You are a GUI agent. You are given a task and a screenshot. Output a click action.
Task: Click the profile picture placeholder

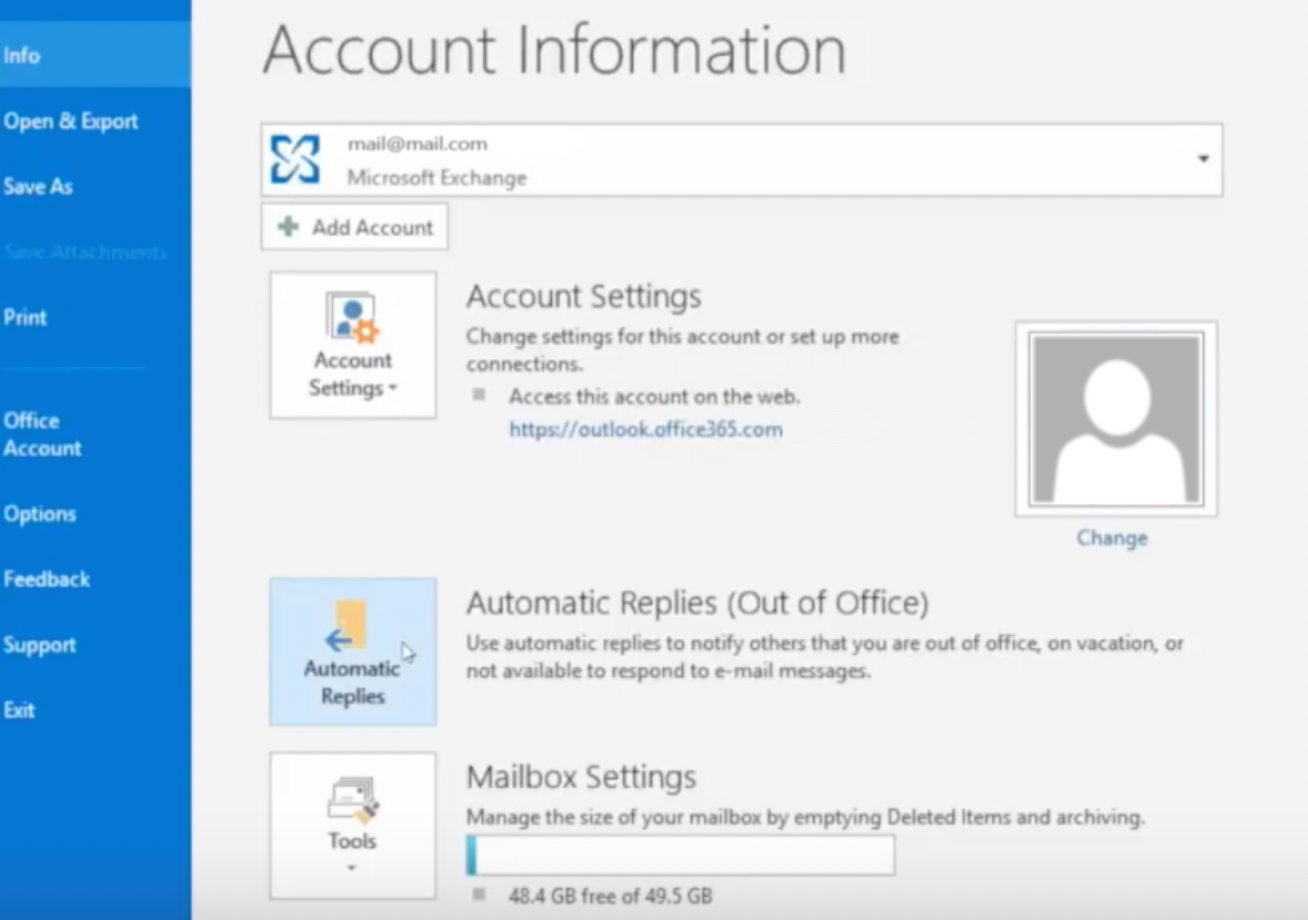tap(1116, 419)
